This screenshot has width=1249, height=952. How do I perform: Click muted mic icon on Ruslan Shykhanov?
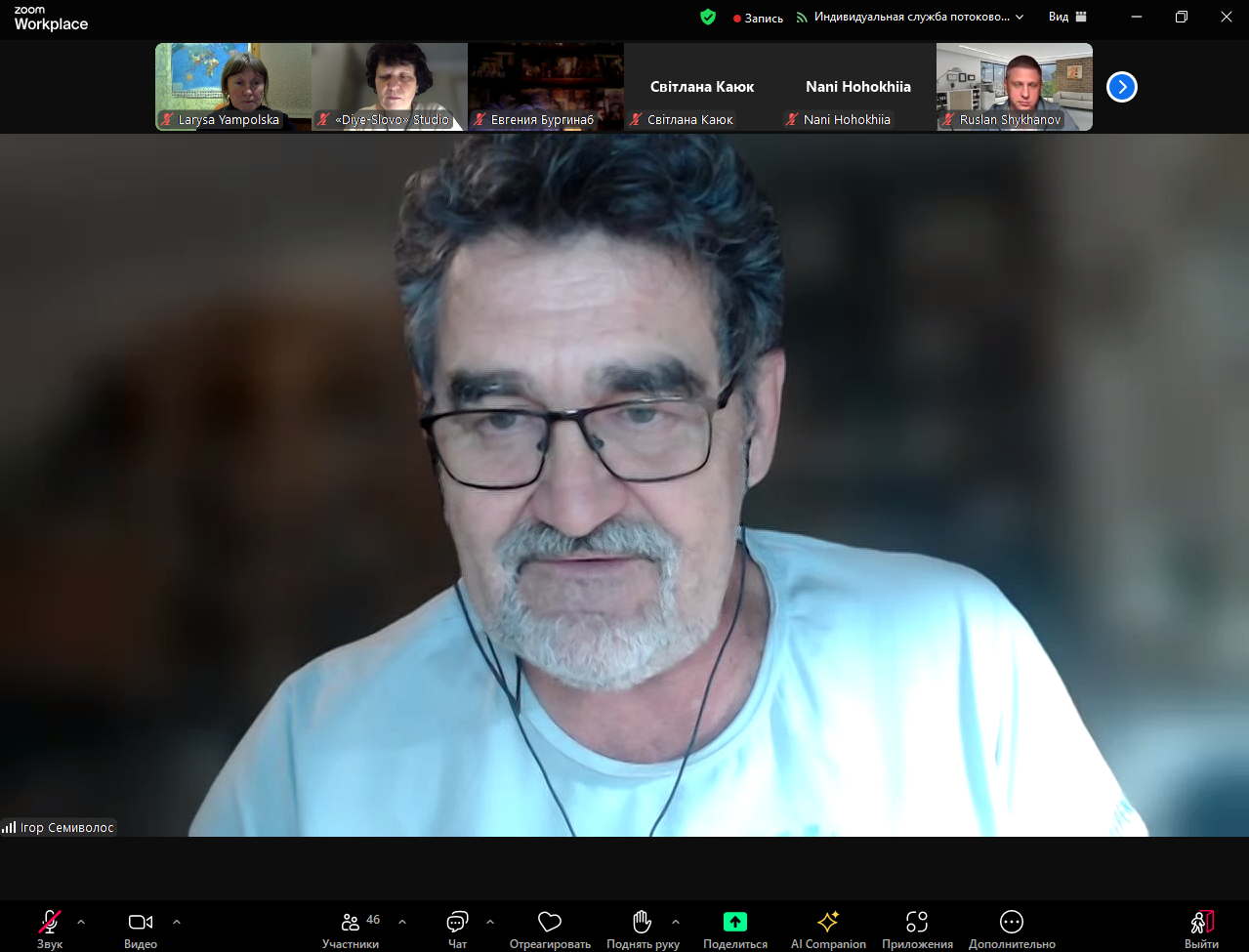tap(949, 120)
